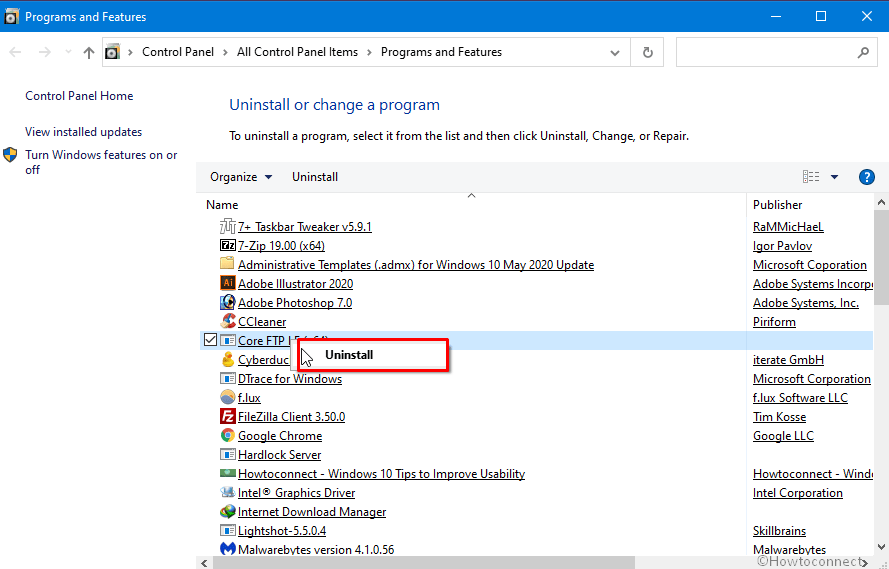889x569 pixels.
Task: Click the Uninstall toolbar button
Action: coord(315,177)
